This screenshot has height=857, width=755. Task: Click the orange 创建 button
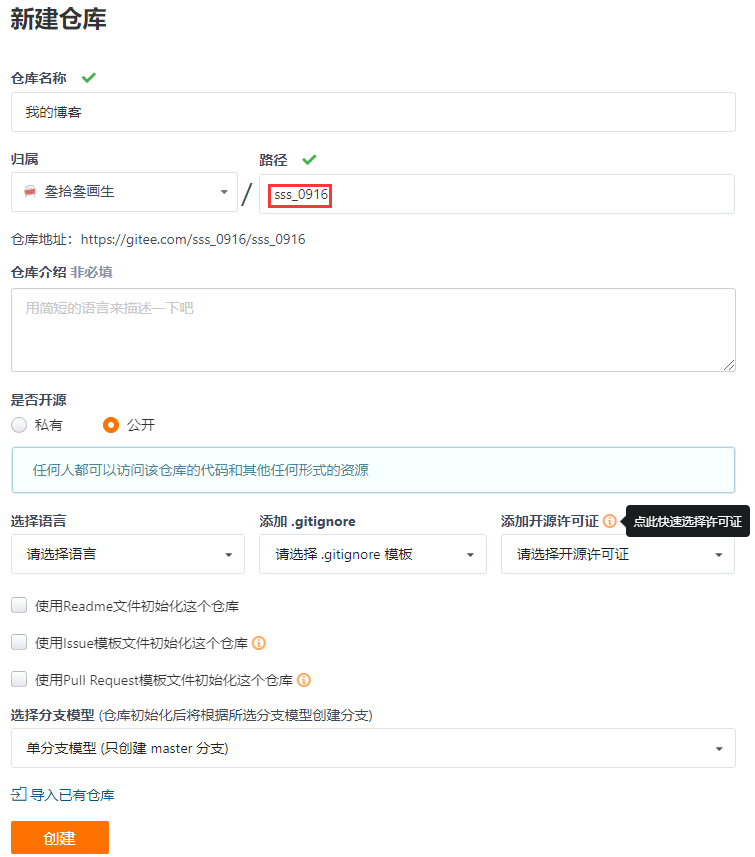[60, 837]
